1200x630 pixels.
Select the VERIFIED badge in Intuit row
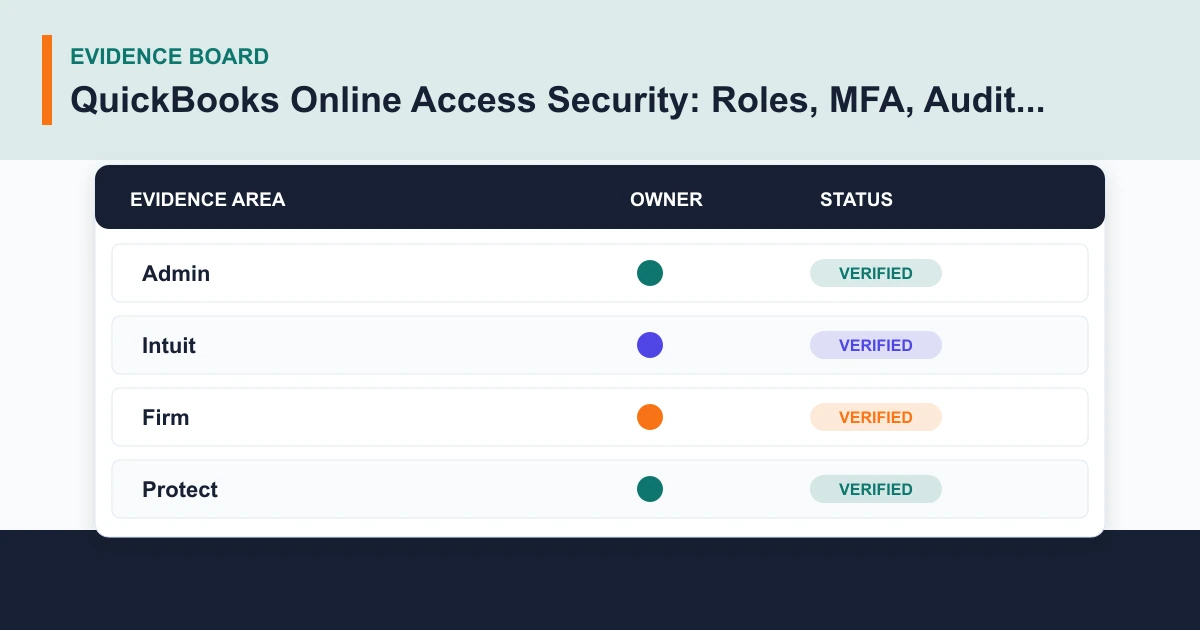coord(876,345)
